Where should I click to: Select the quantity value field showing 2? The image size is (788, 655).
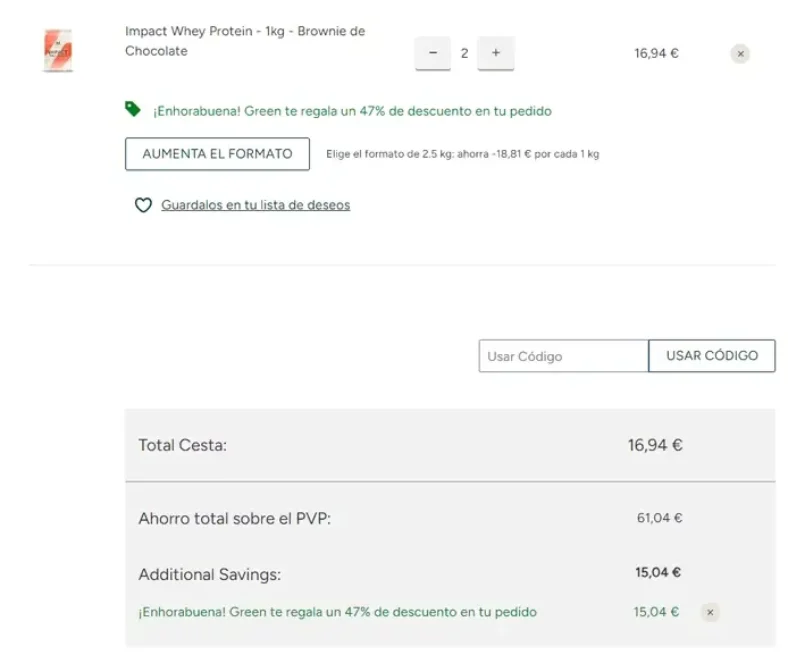(x=464, y=53)
